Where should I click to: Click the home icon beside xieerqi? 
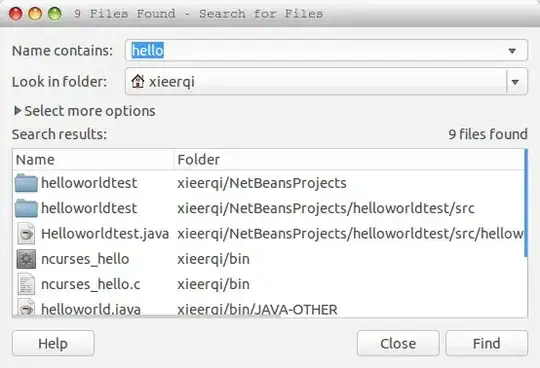(138, 82)
